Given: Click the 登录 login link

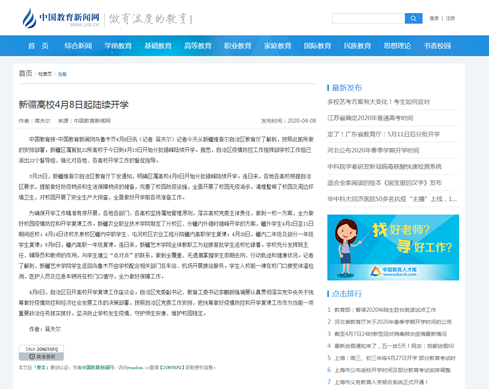Looking at the screenshot, I should pos(434,18).
